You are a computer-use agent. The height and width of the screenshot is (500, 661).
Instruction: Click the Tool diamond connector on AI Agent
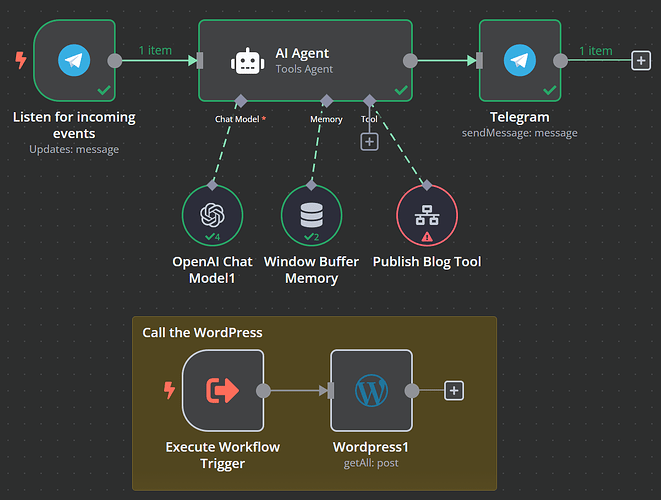point(369,101)
